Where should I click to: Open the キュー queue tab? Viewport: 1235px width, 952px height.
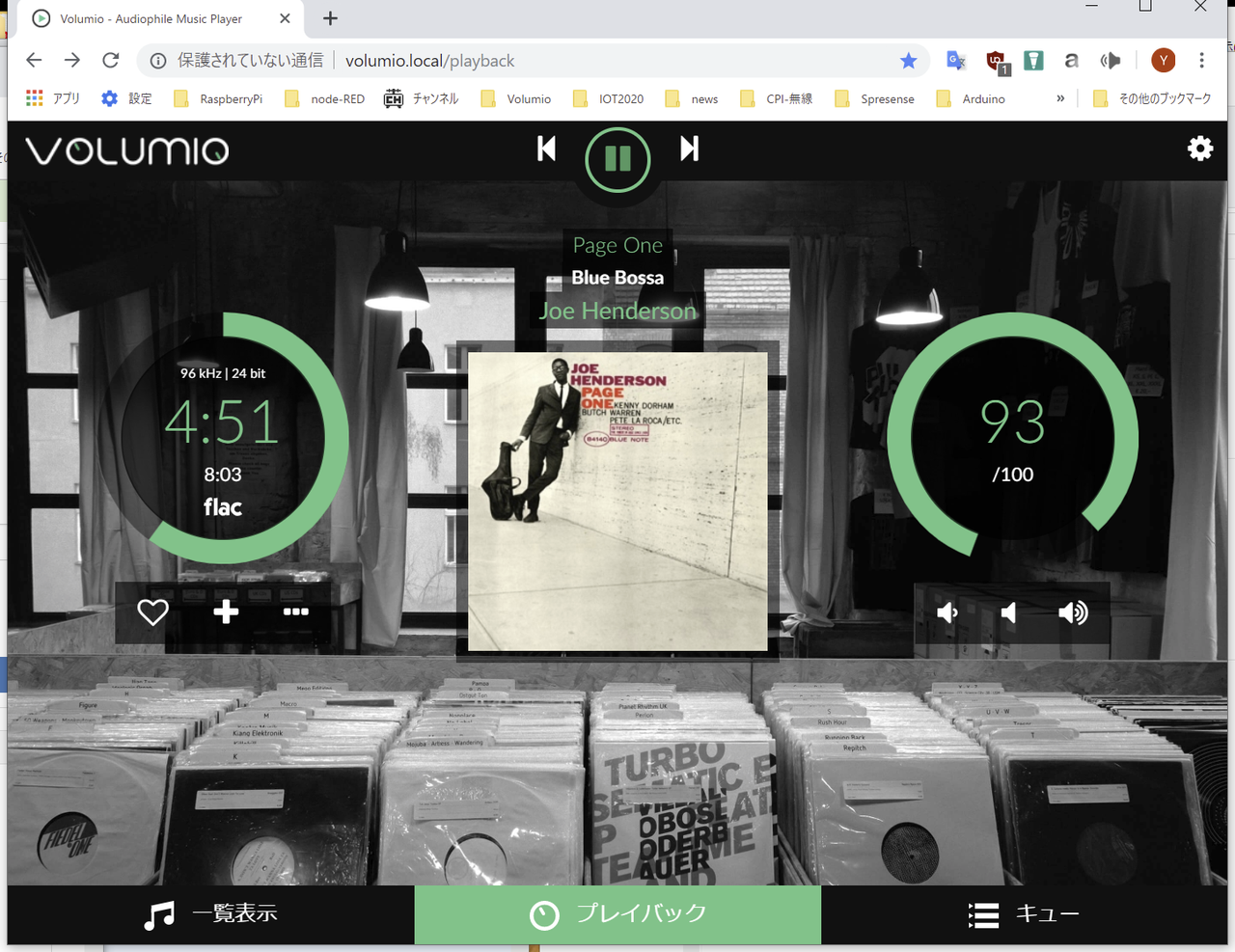pyautogui.click(x=1024, y=914)
